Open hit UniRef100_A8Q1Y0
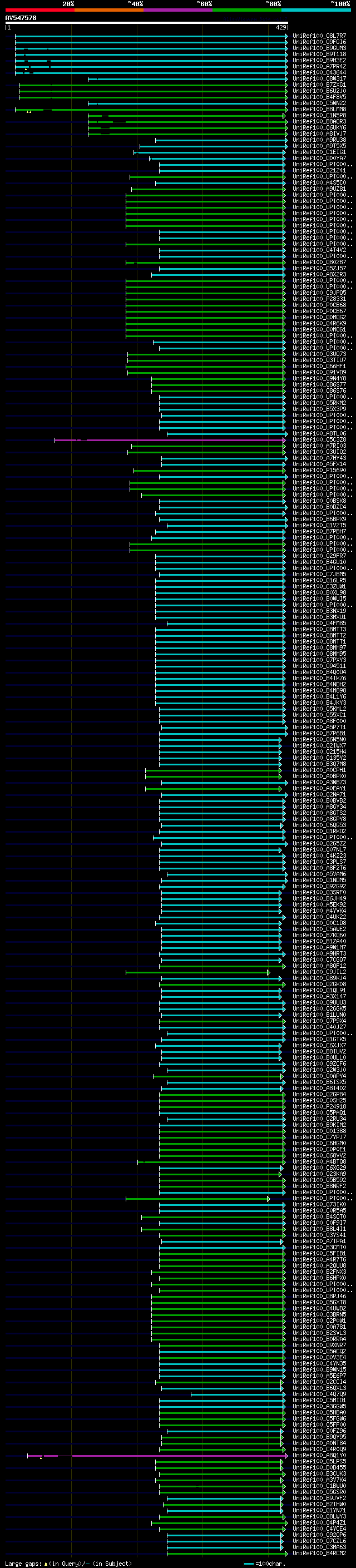The image size is (356, 1568). (x=319, y=1456)
